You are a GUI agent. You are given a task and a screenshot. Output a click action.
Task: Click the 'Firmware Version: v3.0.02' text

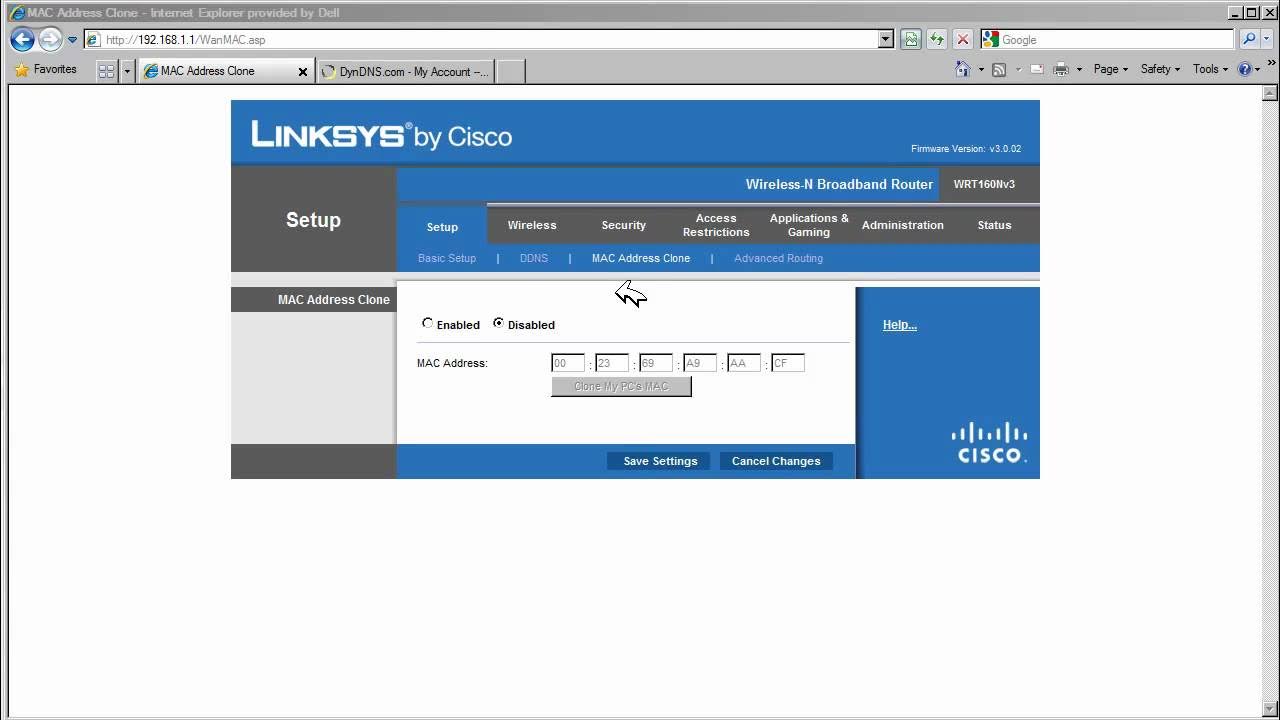coord(966,149)
